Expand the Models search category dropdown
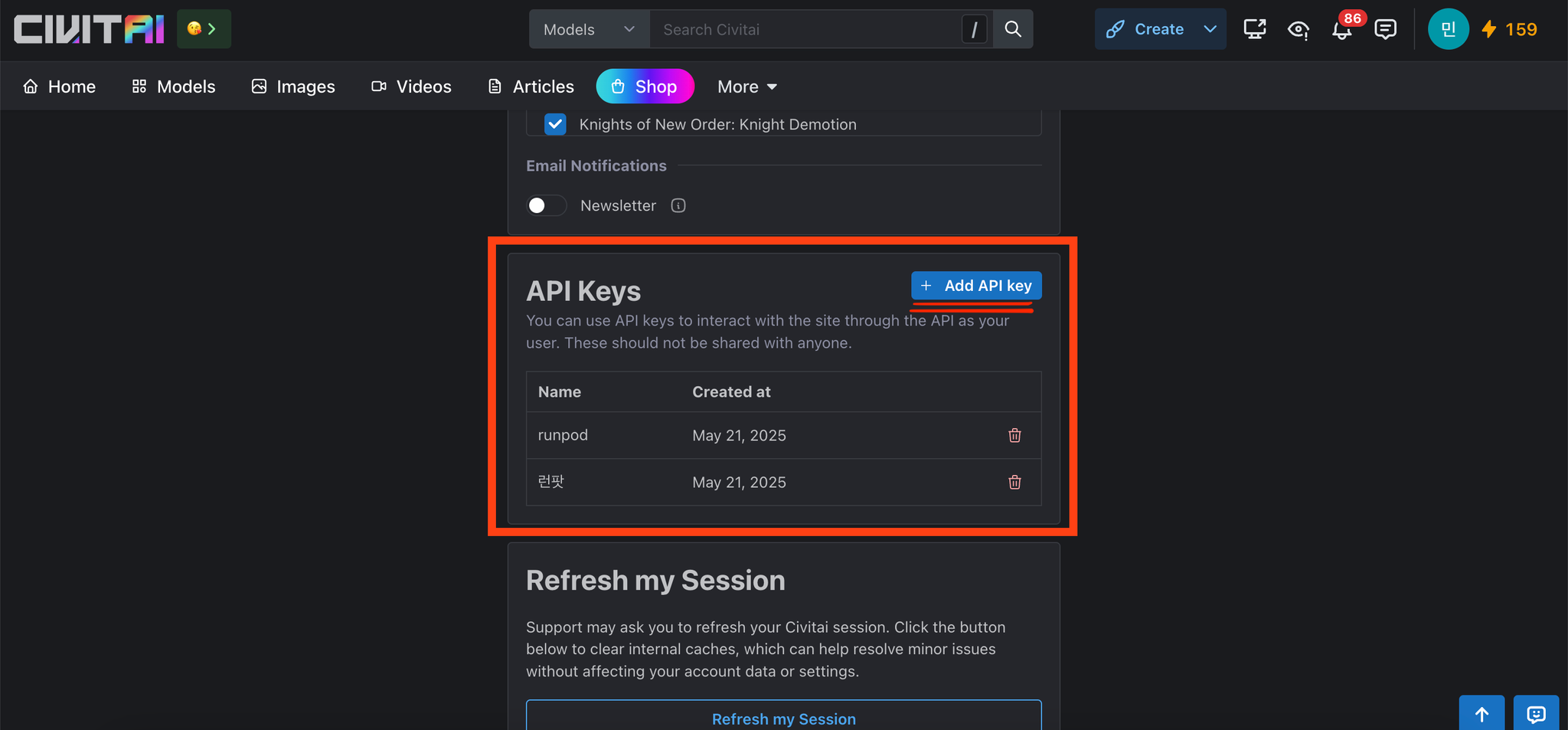Image resolution: width=1568 pixels, height=730 pixels. (x=589, y=29)
